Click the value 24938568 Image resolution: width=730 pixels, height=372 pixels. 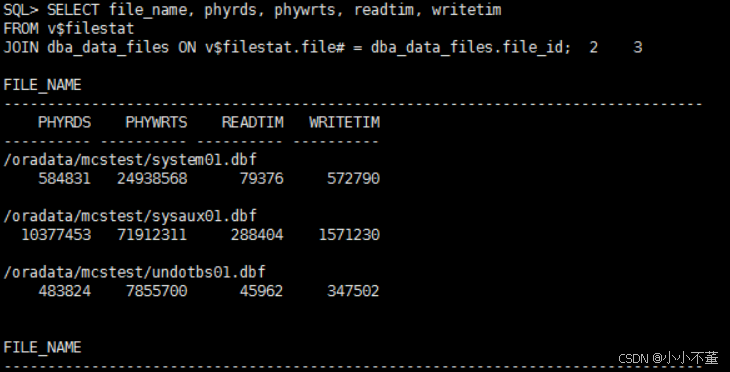tap(152, 178)
